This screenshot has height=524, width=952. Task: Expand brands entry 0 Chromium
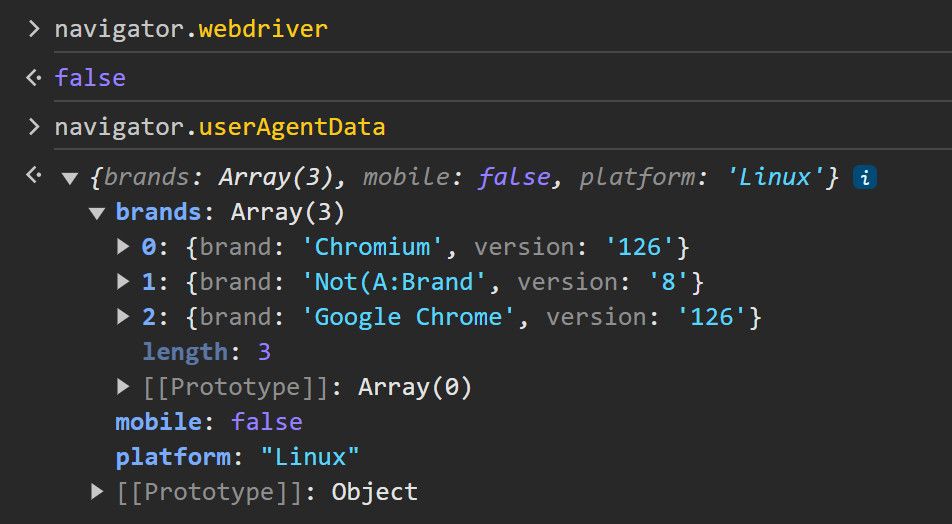123,247
